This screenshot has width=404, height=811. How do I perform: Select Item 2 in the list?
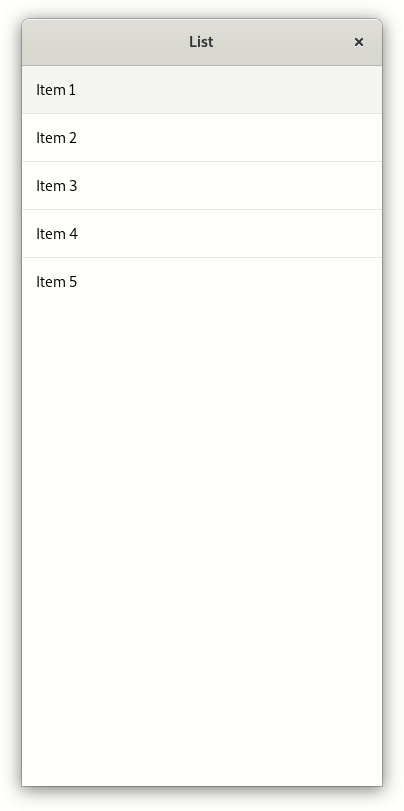coord(202,138)
